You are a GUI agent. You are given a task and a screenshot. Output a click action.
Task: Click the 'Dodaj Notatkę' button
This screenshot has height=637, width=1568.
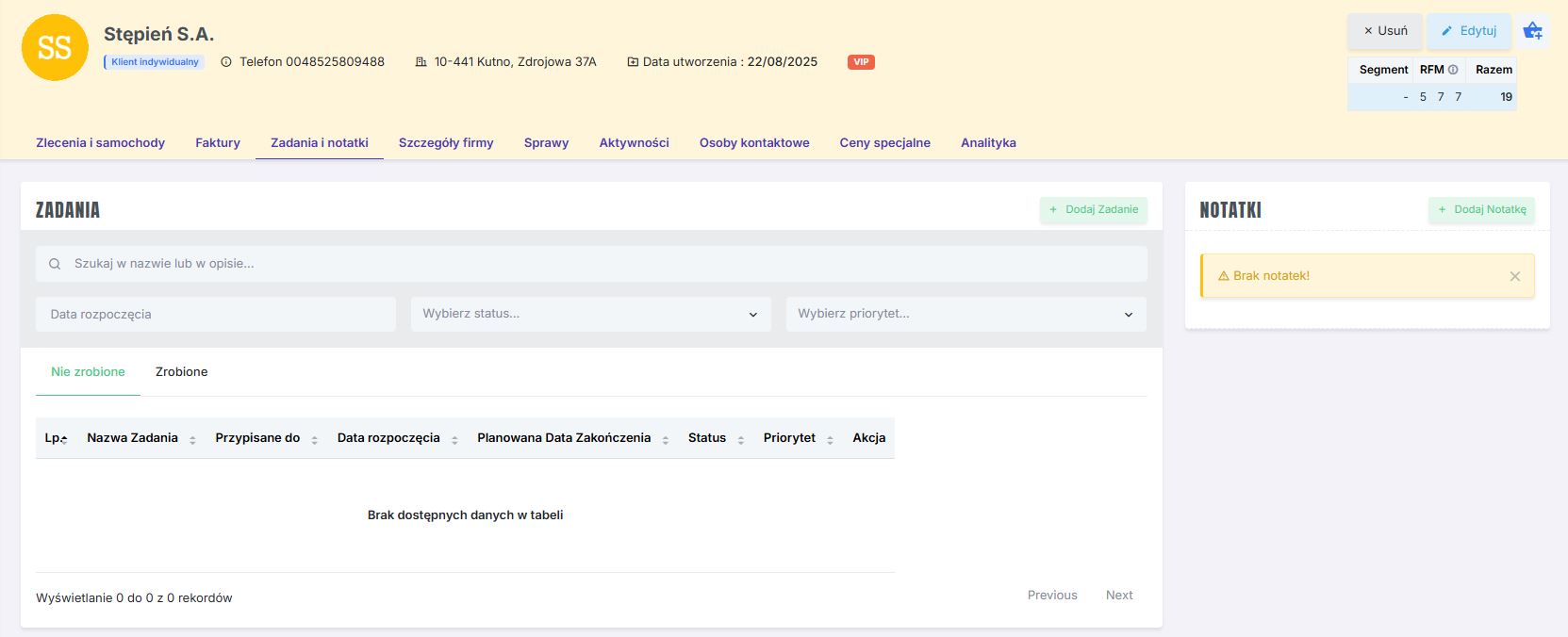(1481, 209)
